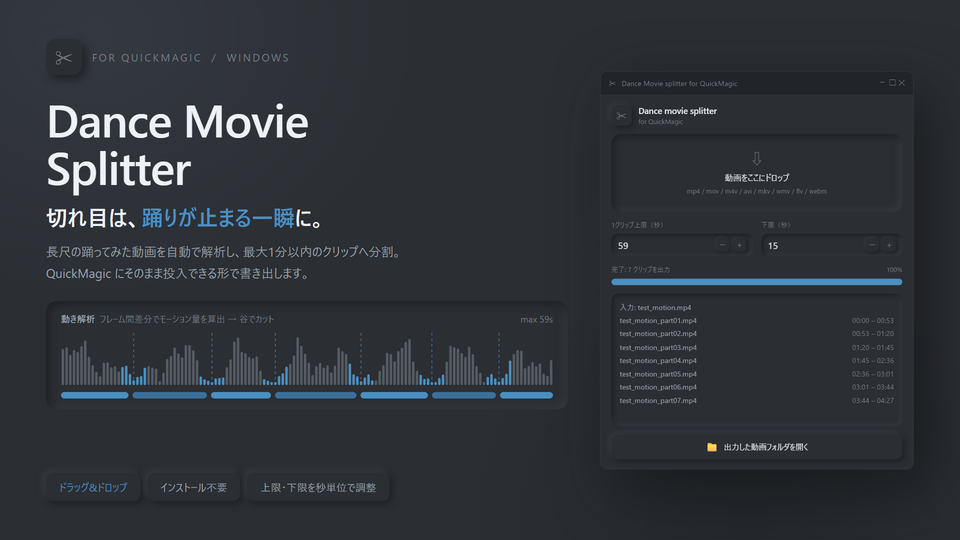Click the 03:44 – 04:27 time range
960x540 pixels.
point(872,400)
